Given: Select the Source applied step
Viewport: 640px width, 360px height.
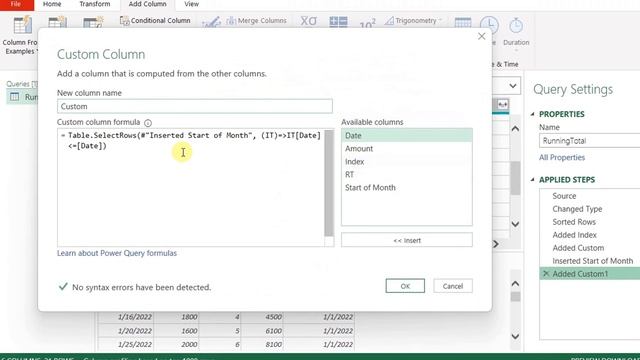Looking at the screenshot, I should point(590,196).
